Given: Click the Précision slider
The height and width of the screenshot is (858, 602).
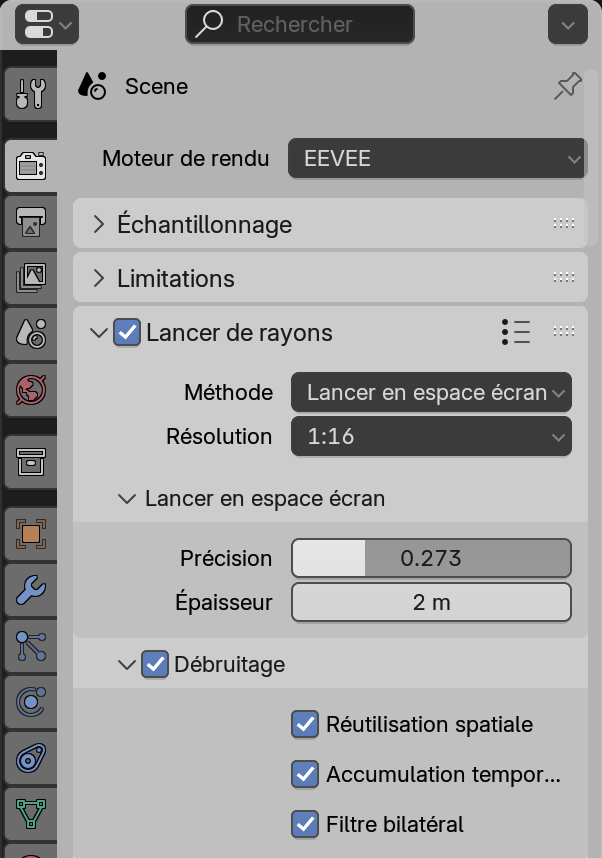Looking at the screenshot, I should pyautogui.click(x=430, y=558).
